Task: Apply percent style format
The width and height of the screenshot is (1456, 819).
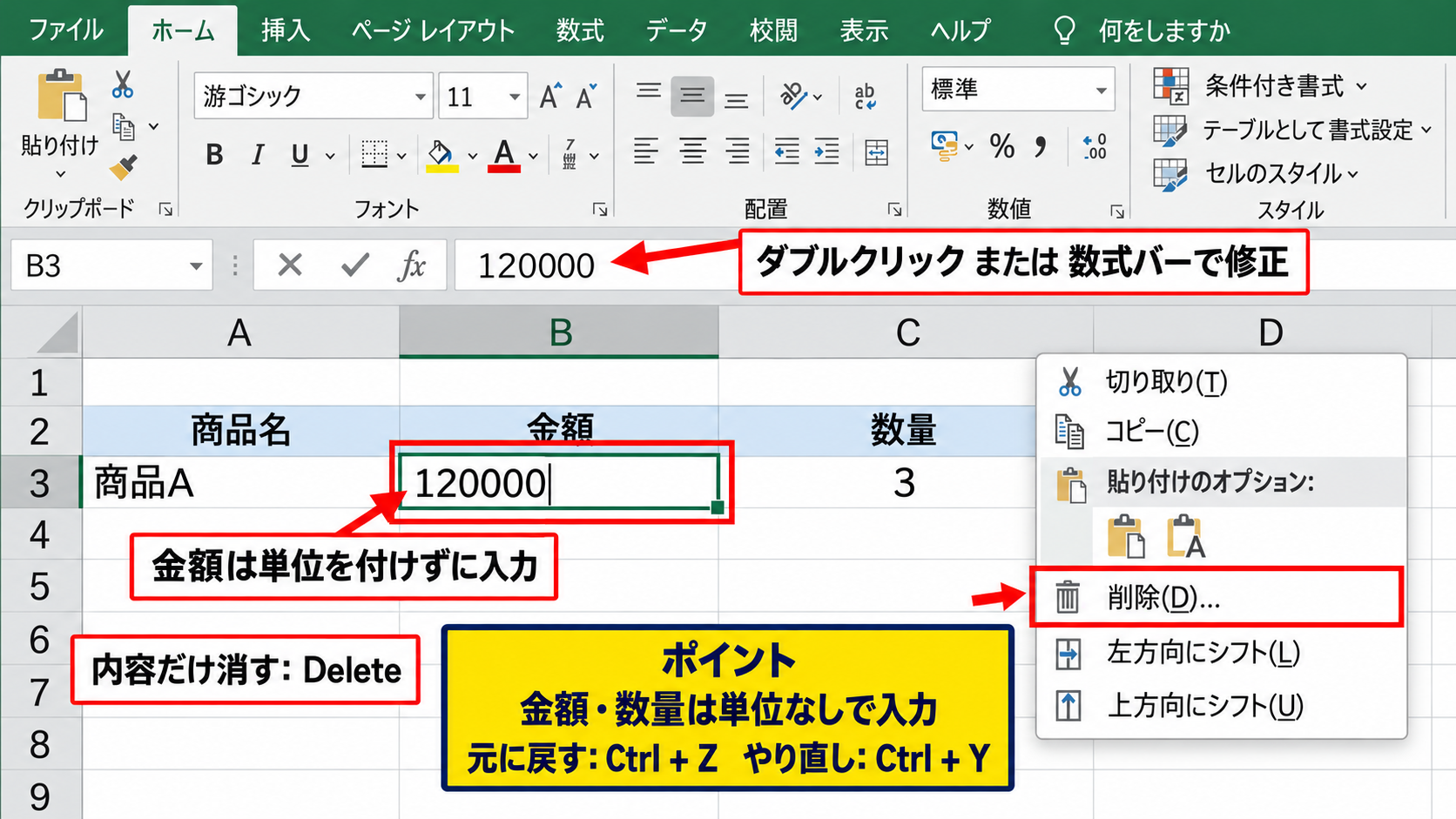Action: tap(1002, 146)
